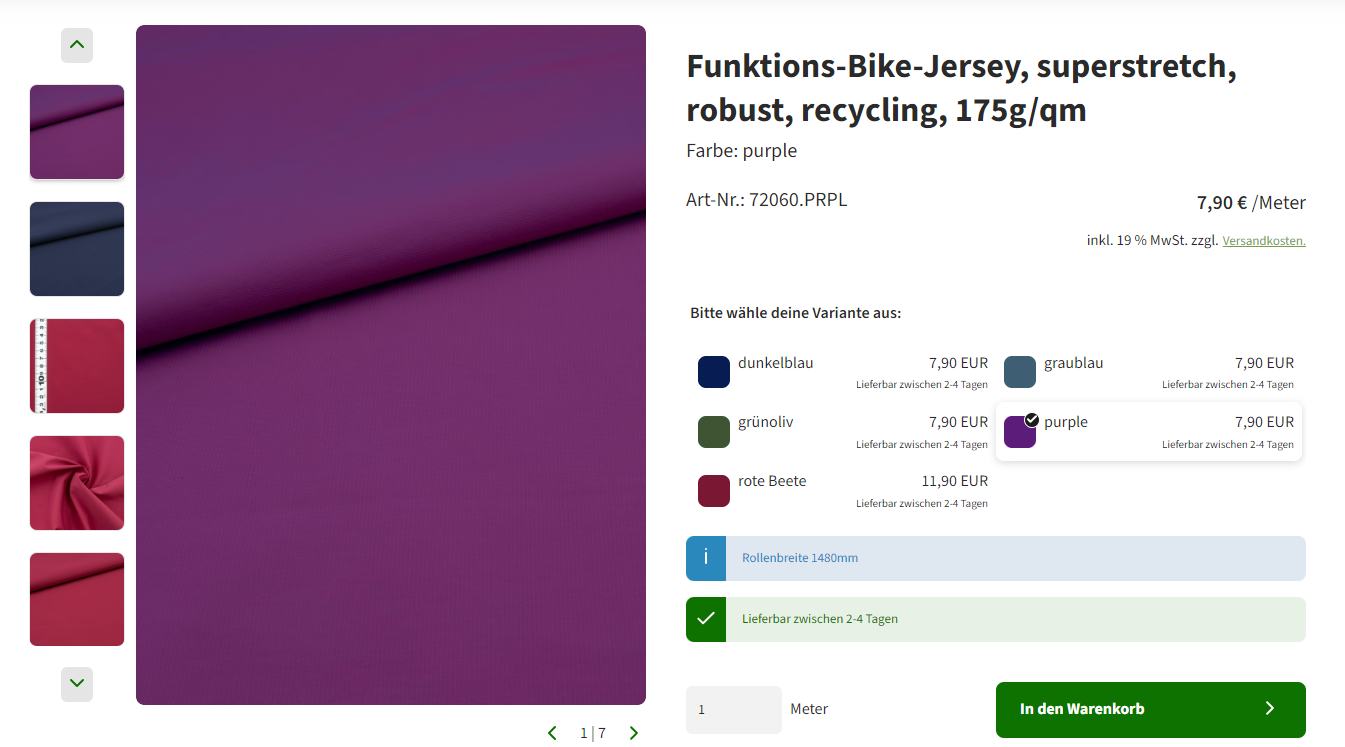Click the blue info icon for Rollenbreite
The image size is (1345, 747).
coord(706,558)
